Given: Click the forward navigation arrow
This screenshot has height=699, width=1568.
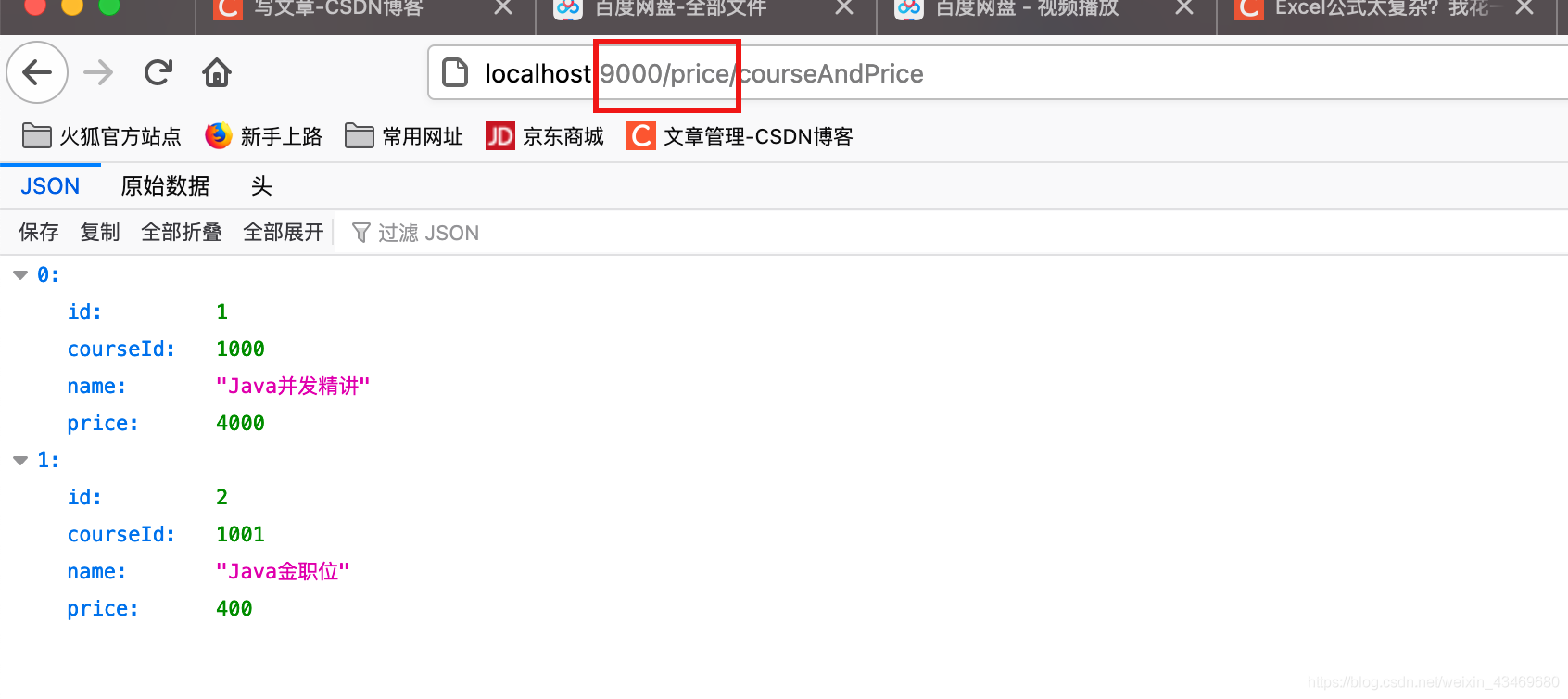Looking at the screenshot, I should (98, 72).
